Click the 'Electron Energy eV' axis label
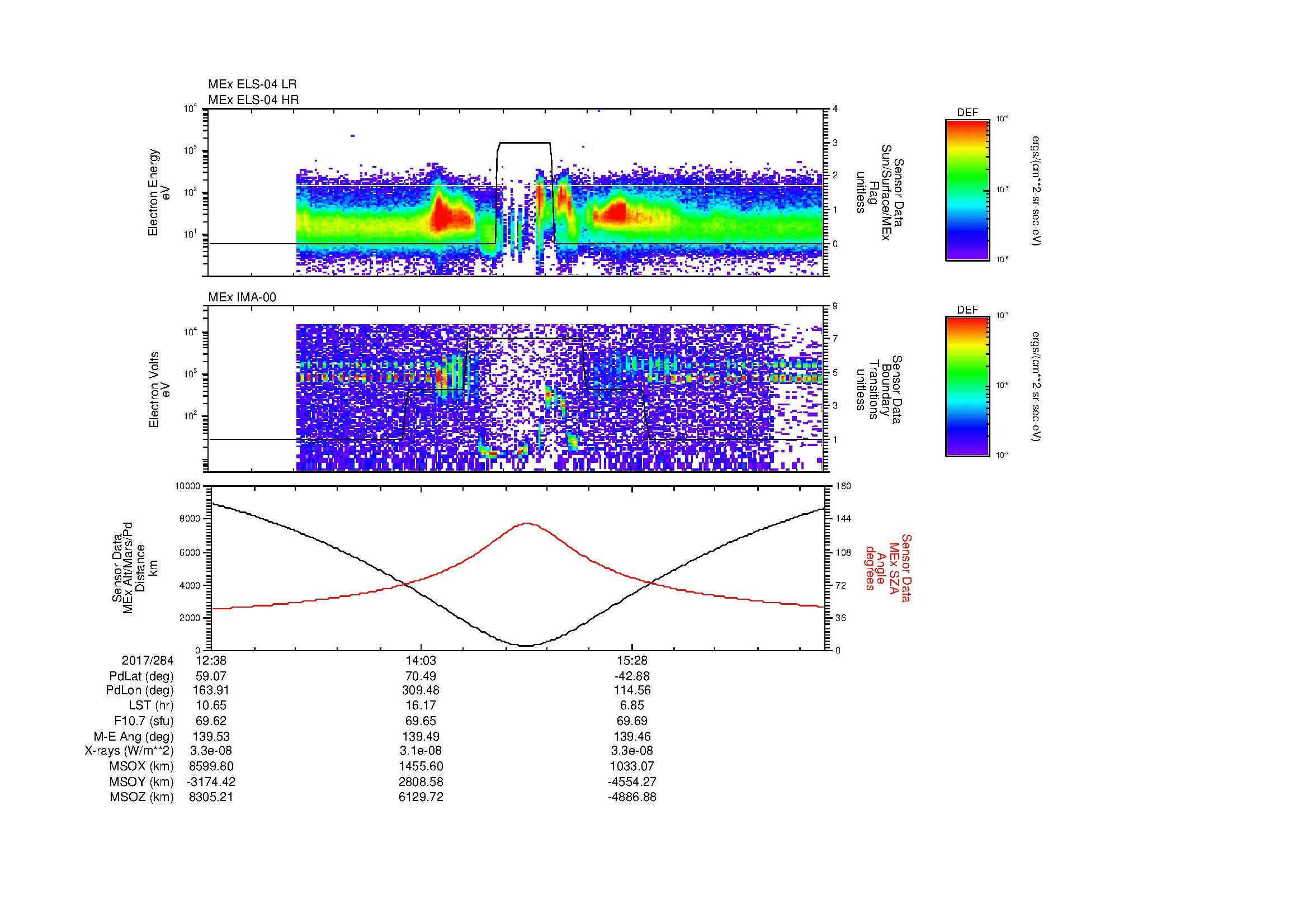Viewport: 1308px width, 924px height. (x=159, y=192)
